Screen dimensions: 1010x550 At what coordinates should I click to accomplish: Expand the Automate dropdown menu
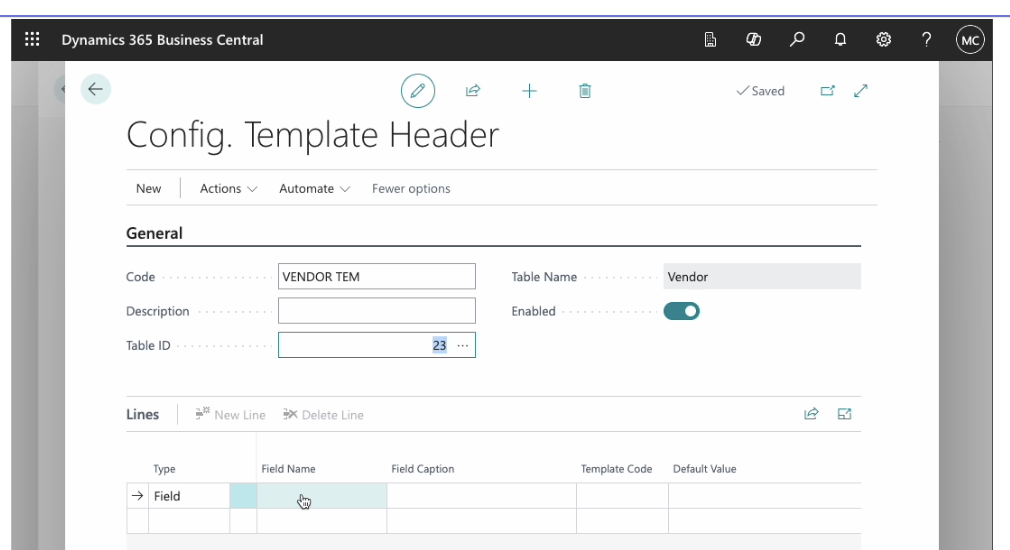coord(314,189)
